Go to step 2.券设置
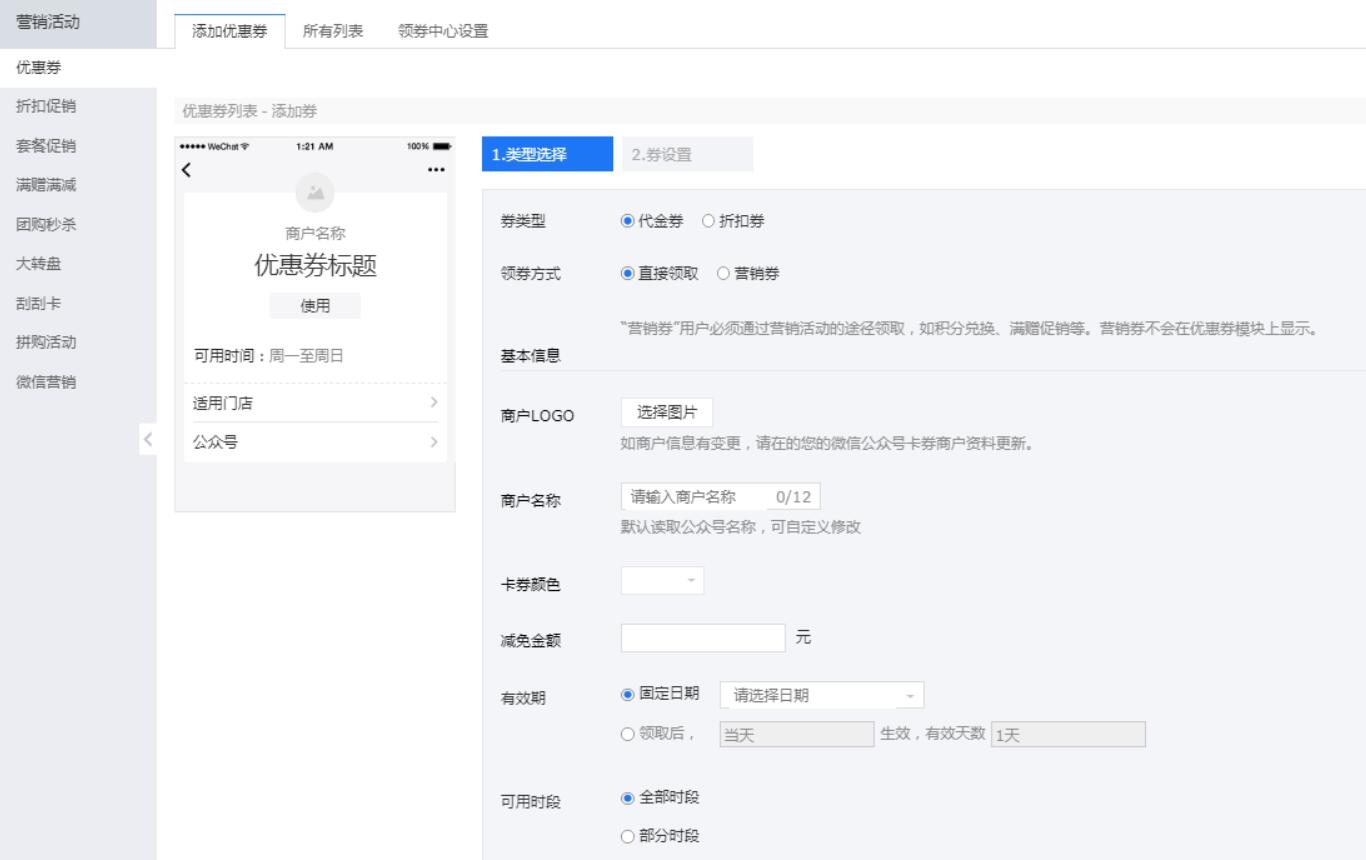Viewport: 1366px width, 860px height. [688, 154]
